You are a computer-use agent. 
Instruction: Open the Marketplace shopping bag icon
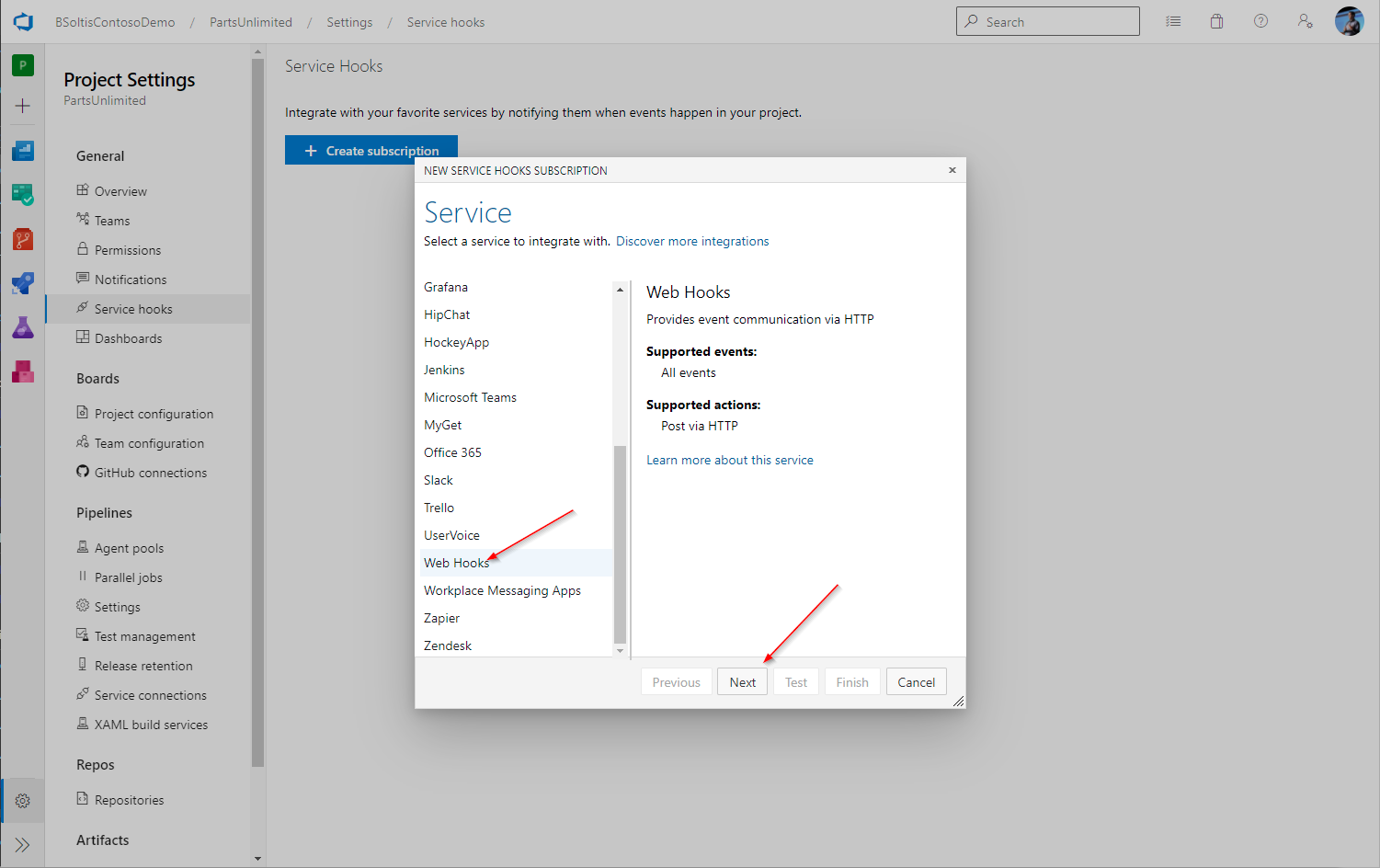(1216, 21)
